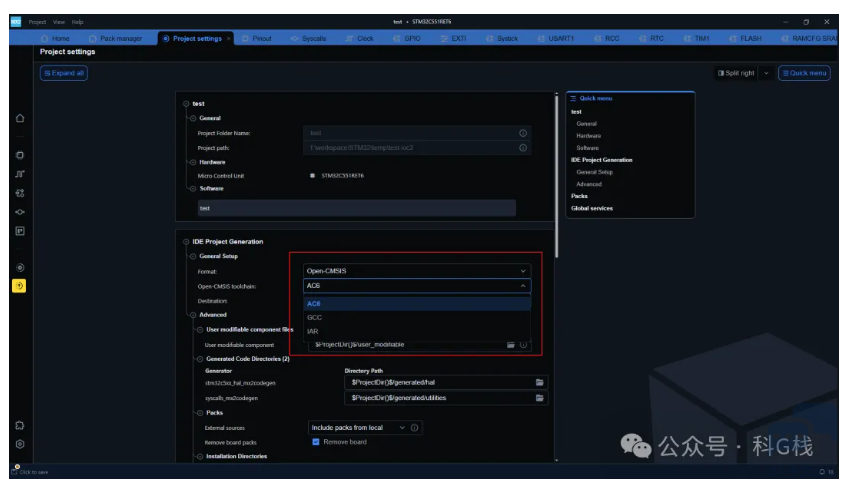Click folder icon beside the generated/hal path

coord(540,382)
